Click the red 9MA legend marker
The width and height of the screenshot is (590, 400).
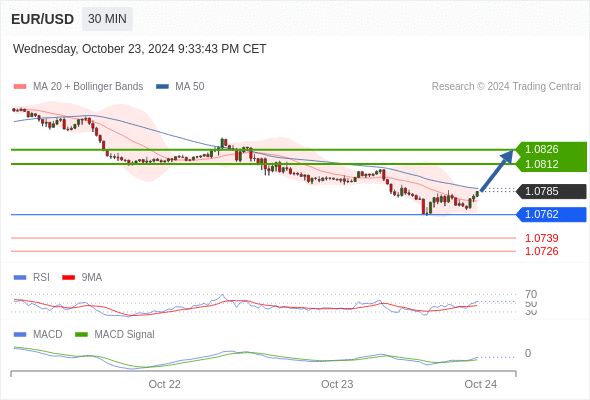[68, 278]
